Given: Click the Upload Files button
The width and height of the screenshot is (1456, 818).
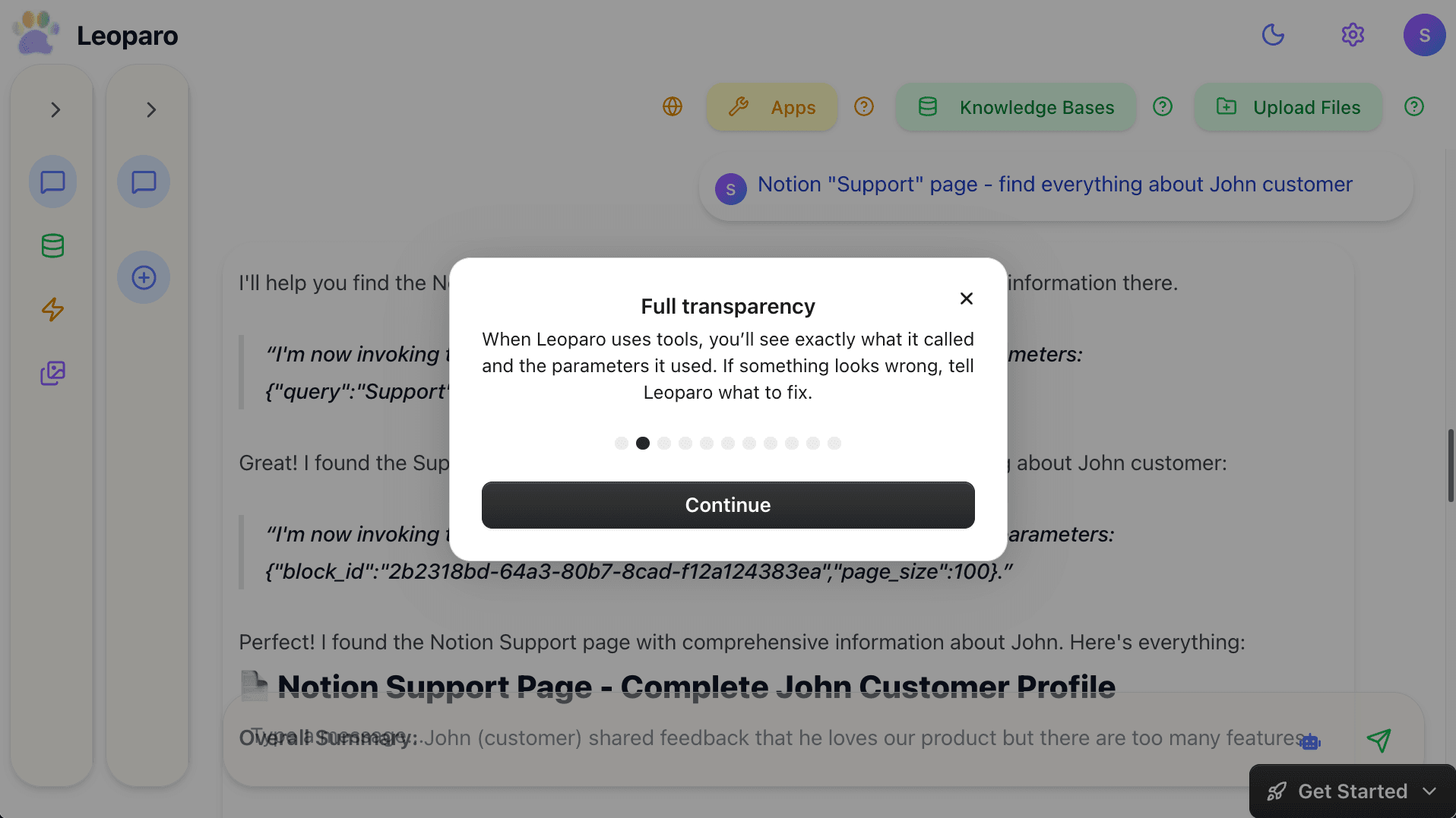Looking at the screenshot, I should pyautogui.click(x=1287, y=107).
